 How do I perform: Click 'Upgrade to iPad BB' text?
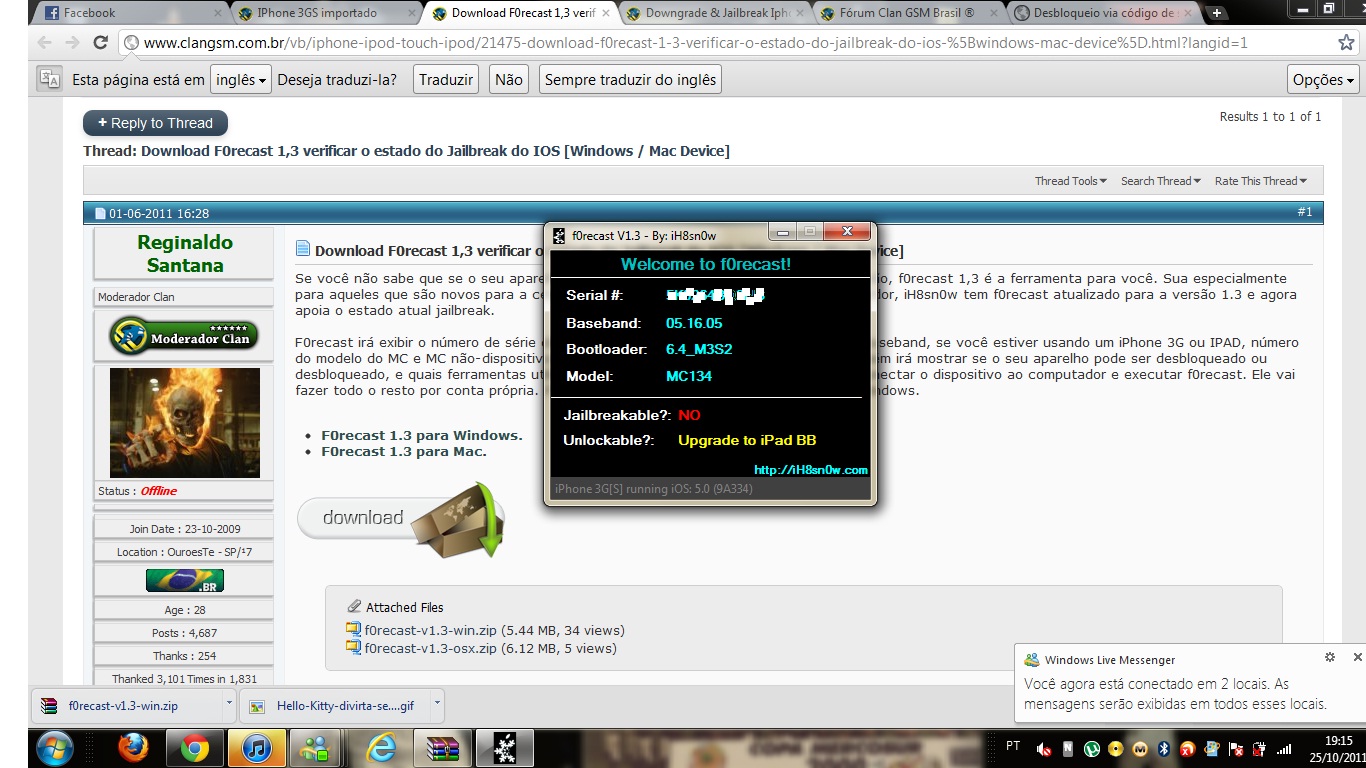coord(747,440)
